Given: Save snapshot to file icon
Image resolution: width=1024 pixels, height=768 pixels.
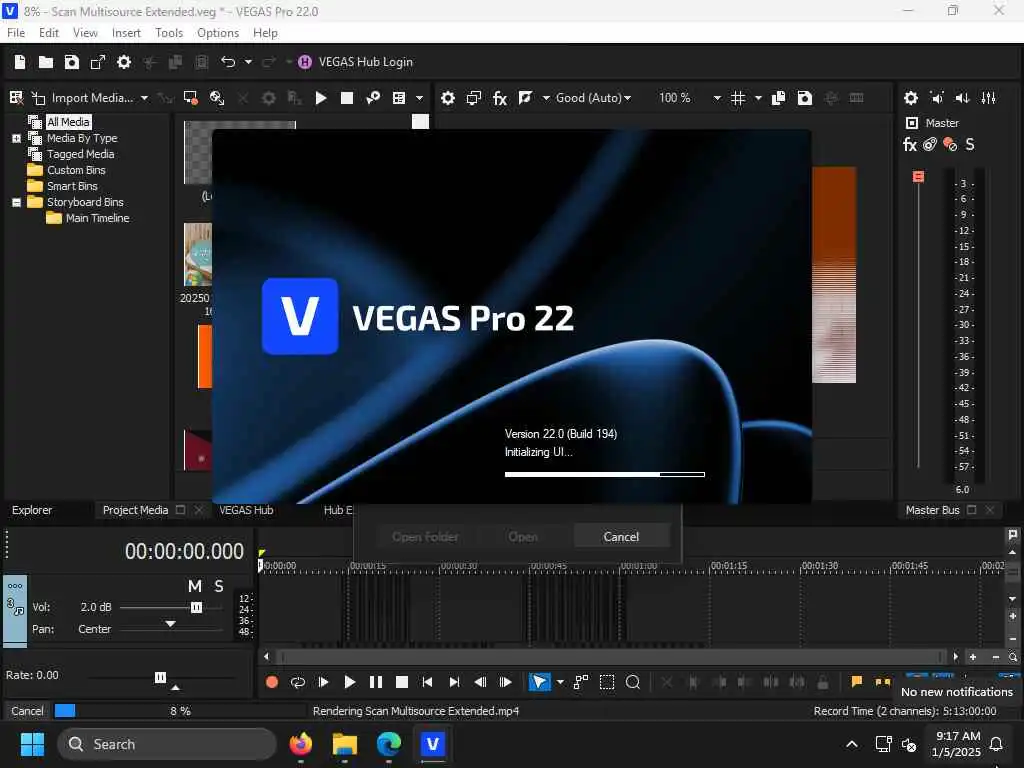Looking at the screenshot, I should [805, 98].
